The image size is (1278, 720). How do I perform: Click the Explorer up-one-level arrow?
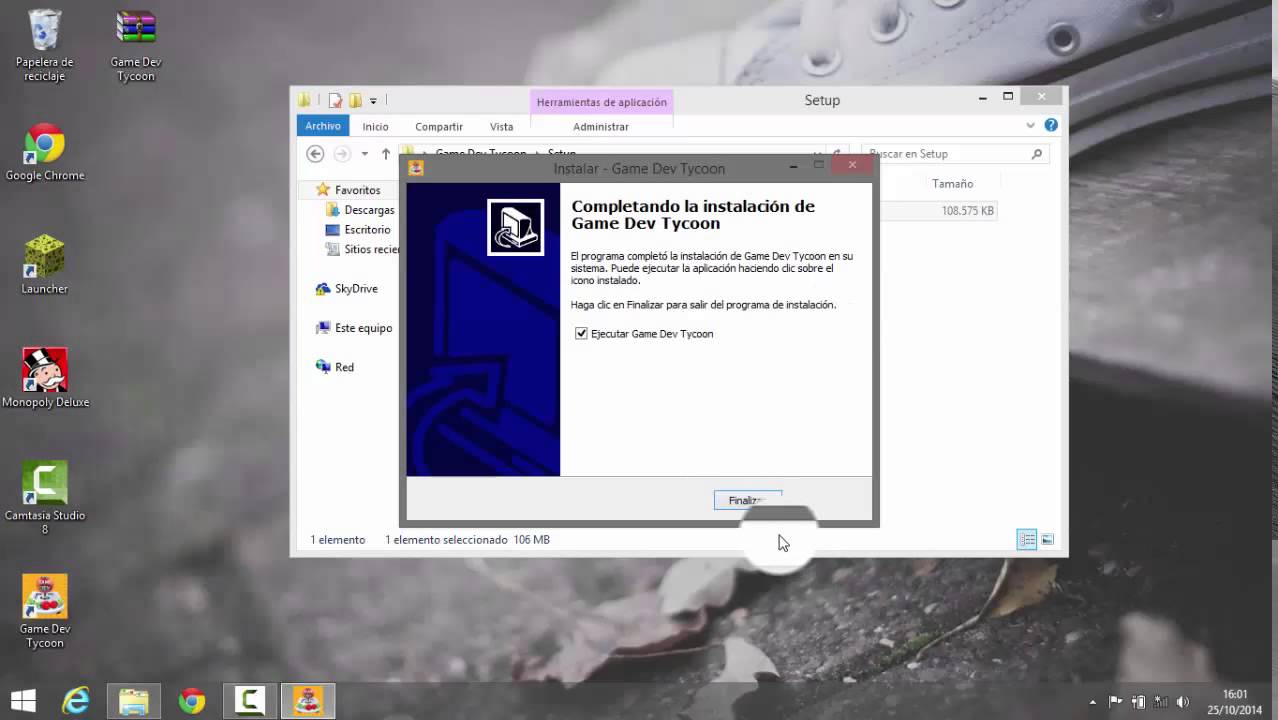(x=386, y=154)
